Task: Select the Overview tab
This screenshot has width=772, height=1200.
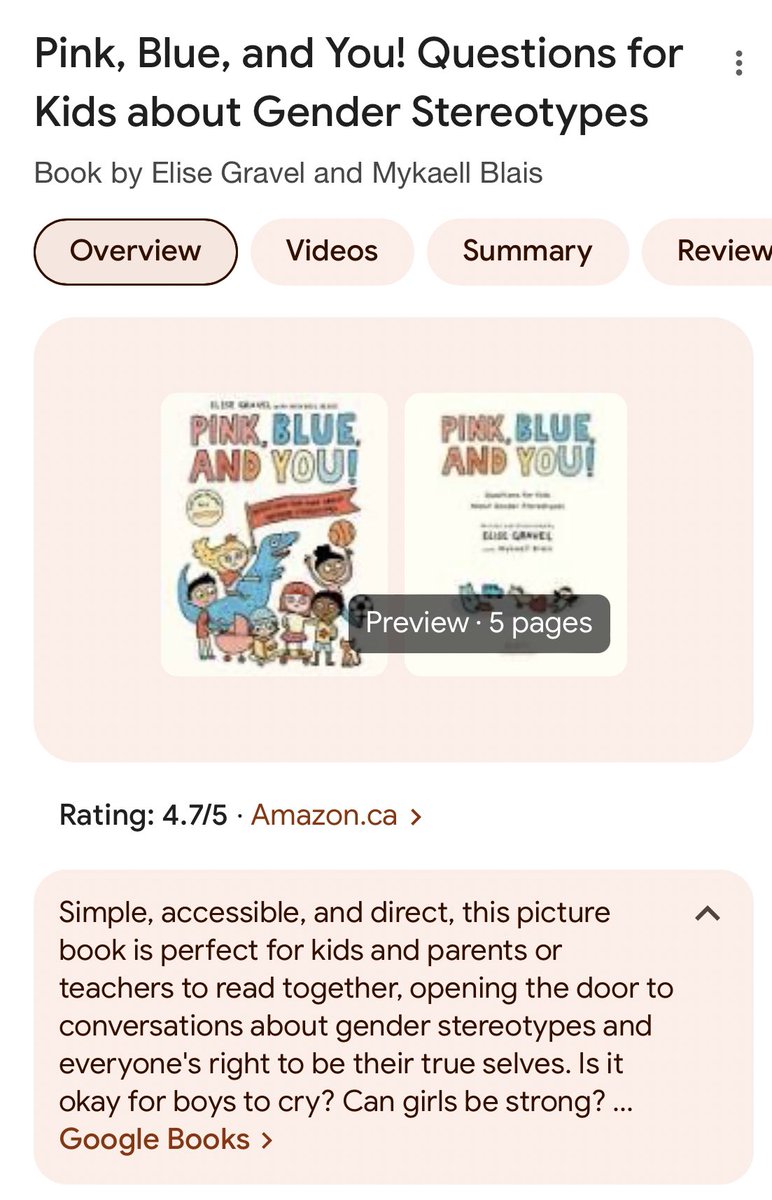Action: pyautogui.click(x=135, y=251)
